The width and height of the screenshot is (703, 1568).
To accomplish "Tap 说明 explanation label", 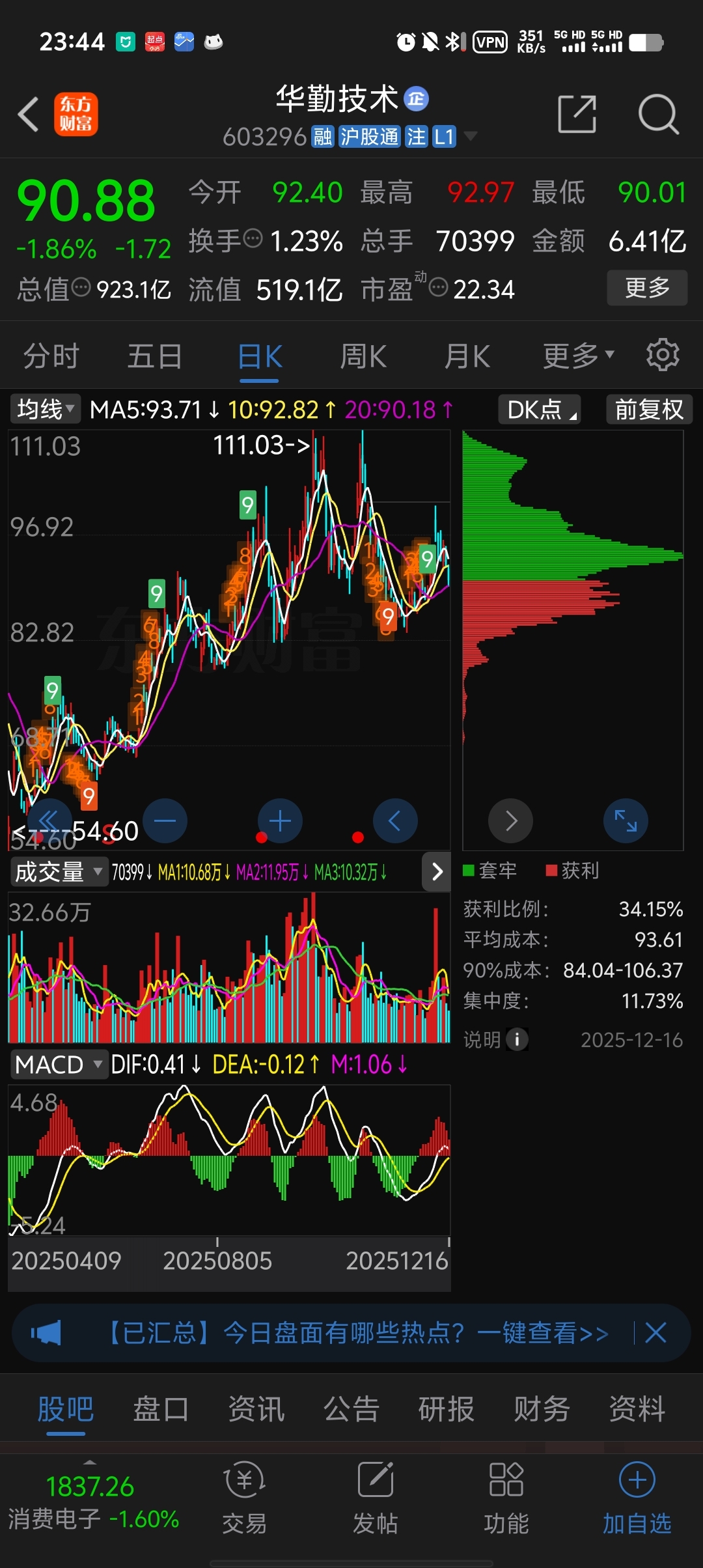I will pyautogui.click(x=482, y=1039).
